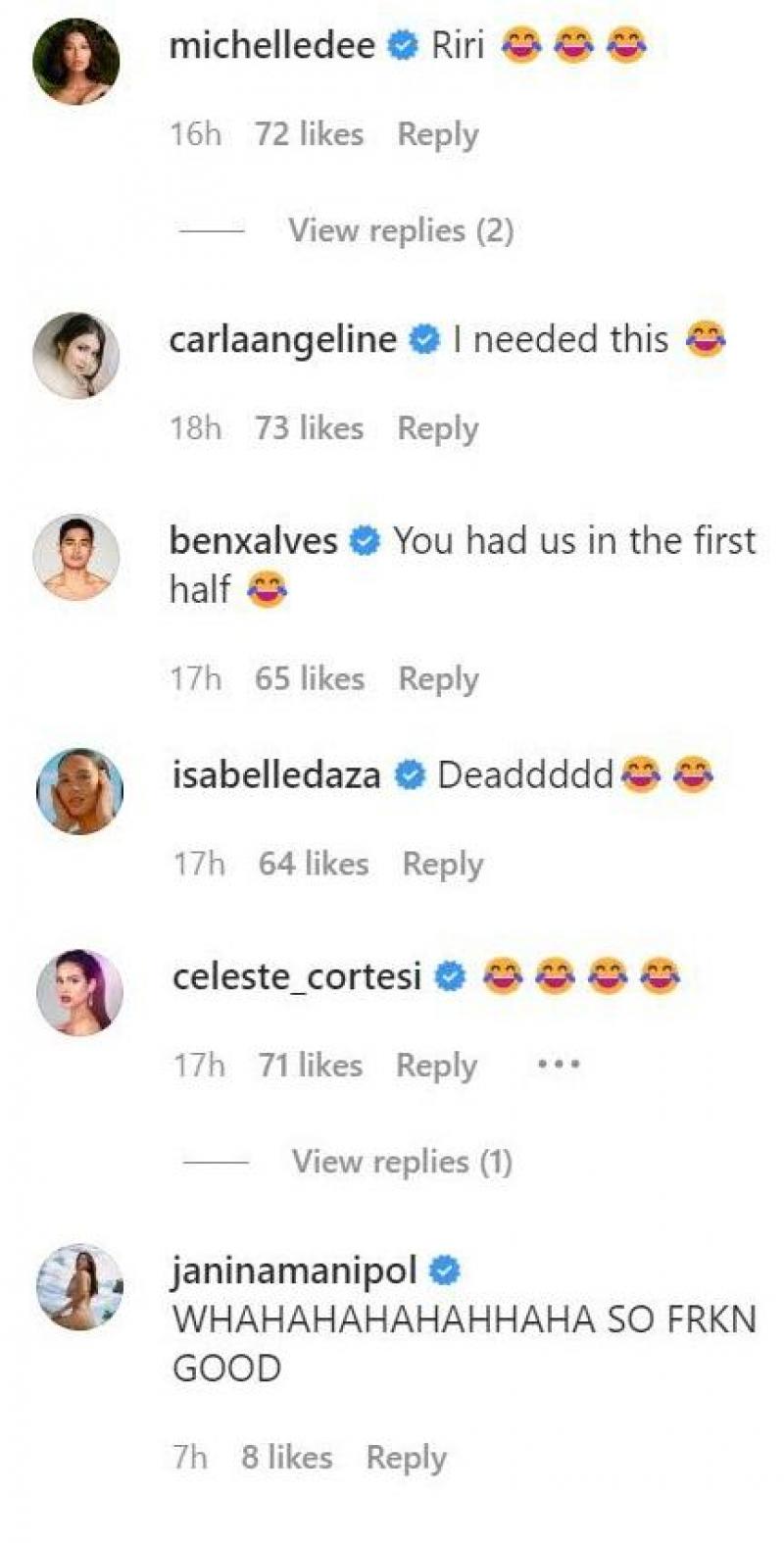The width and height of the screenshot is (784, 1543).
Task: Reply to benxalves's comment
Action: pyautogui.click(x=438, y=678)
